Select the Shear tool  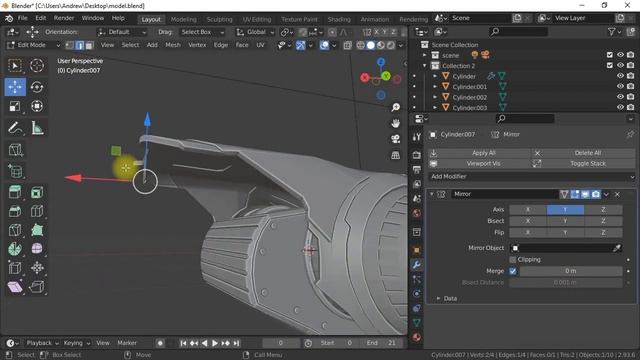point(15,287)
